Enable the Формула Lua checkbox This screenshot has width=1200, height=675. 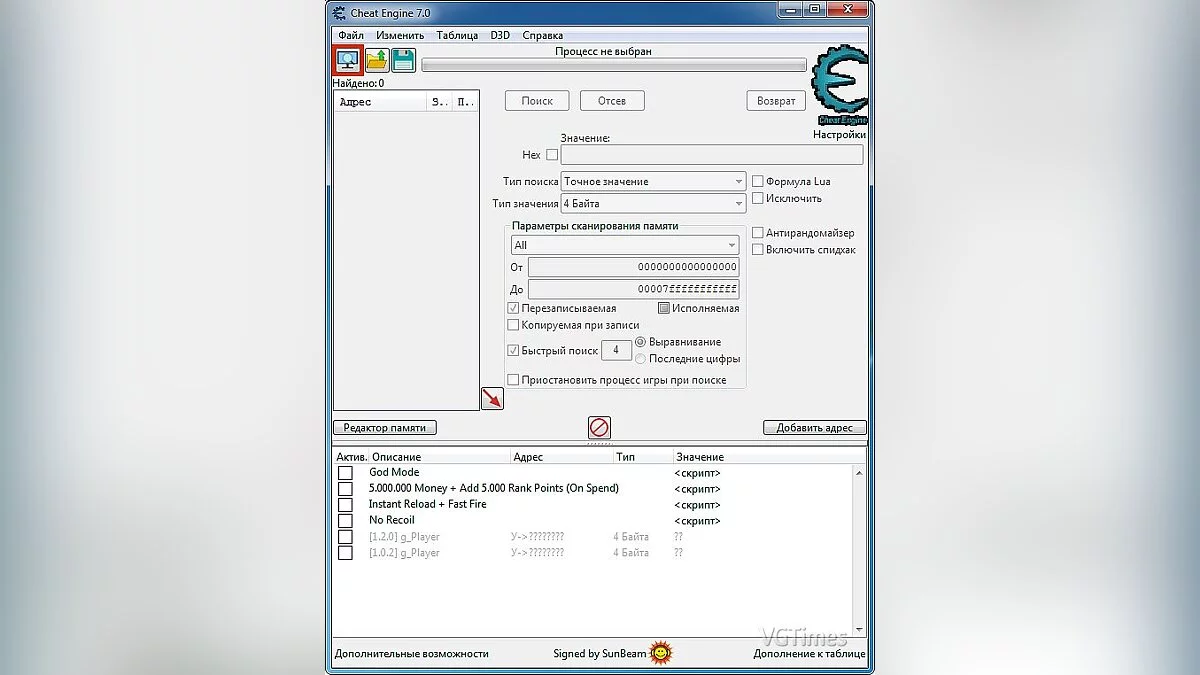click(x=757, y=181)
